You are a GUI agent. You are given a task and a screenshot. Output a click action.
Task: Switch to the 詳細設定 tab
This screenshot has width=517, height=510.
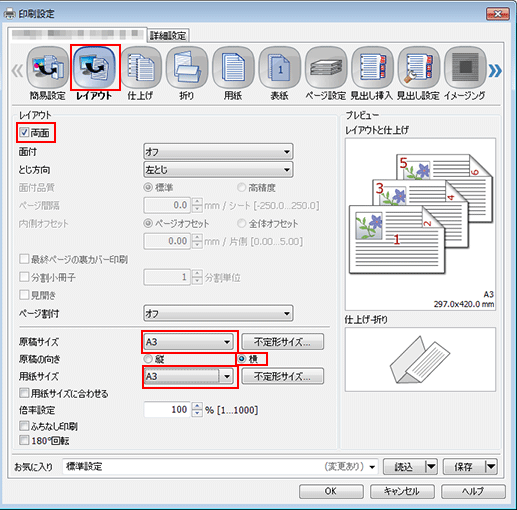click(x=168, y=35)
